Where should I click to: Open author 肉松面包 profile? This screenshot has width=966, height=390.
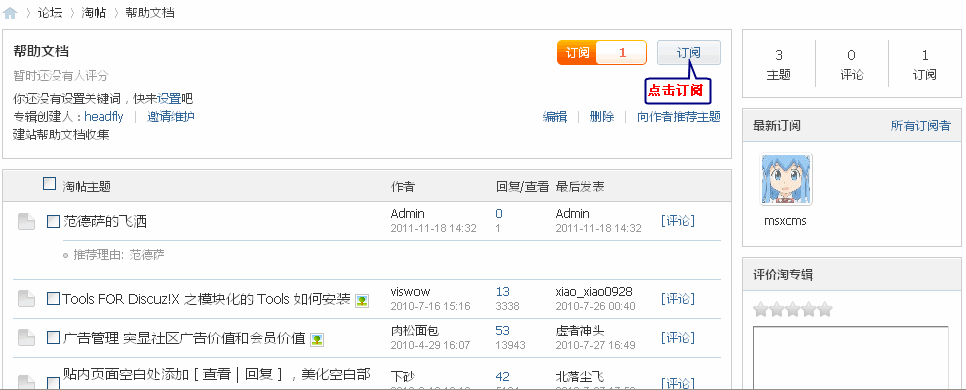pos(415,331)
